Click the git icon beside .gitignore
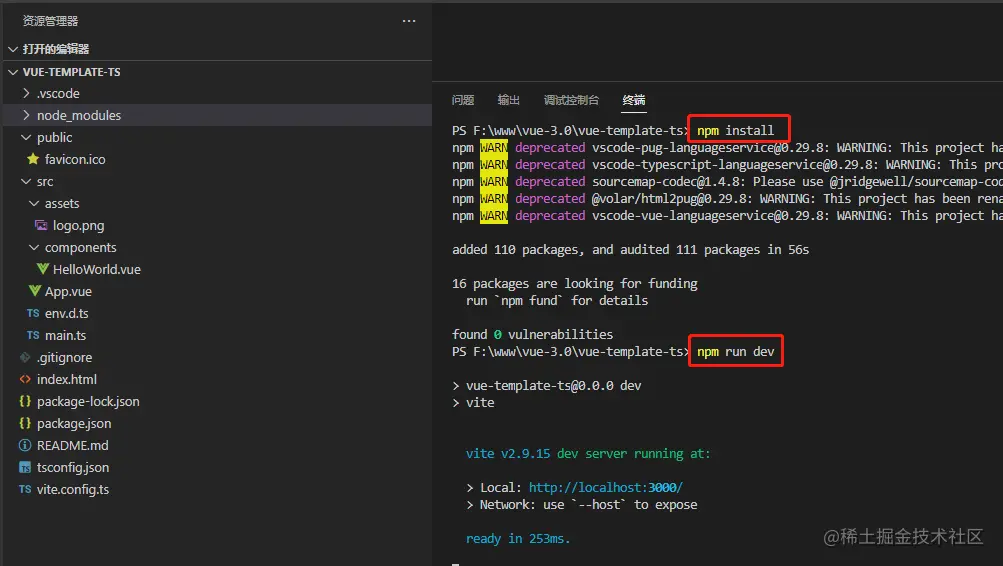The image size is (1003, 566). click(25, 358)
